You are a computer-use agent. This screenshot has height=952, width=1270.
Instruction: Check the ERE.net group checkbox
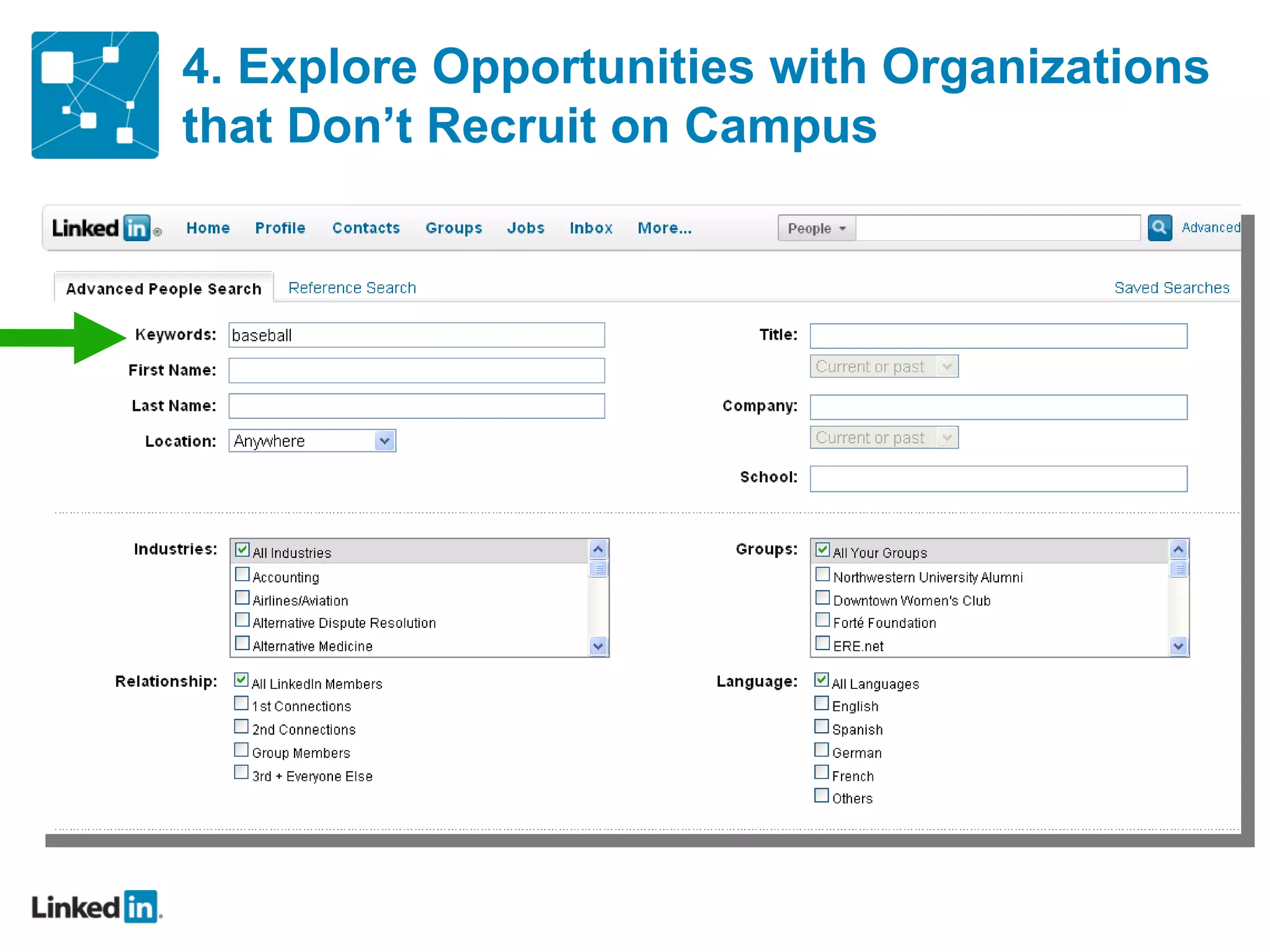823,643
